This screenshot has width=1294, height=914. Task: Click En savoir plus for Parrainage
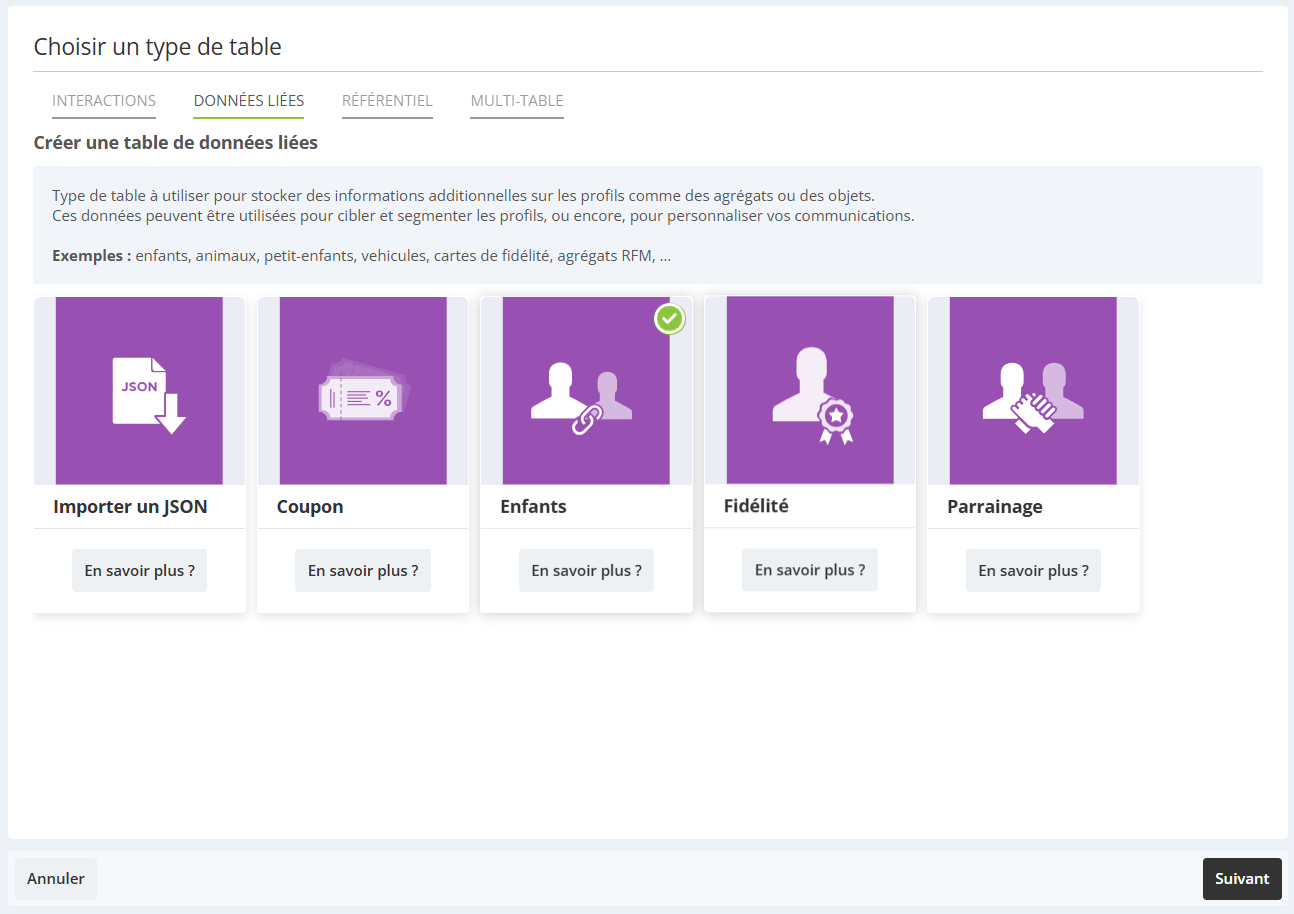[x=1033, y=571]
